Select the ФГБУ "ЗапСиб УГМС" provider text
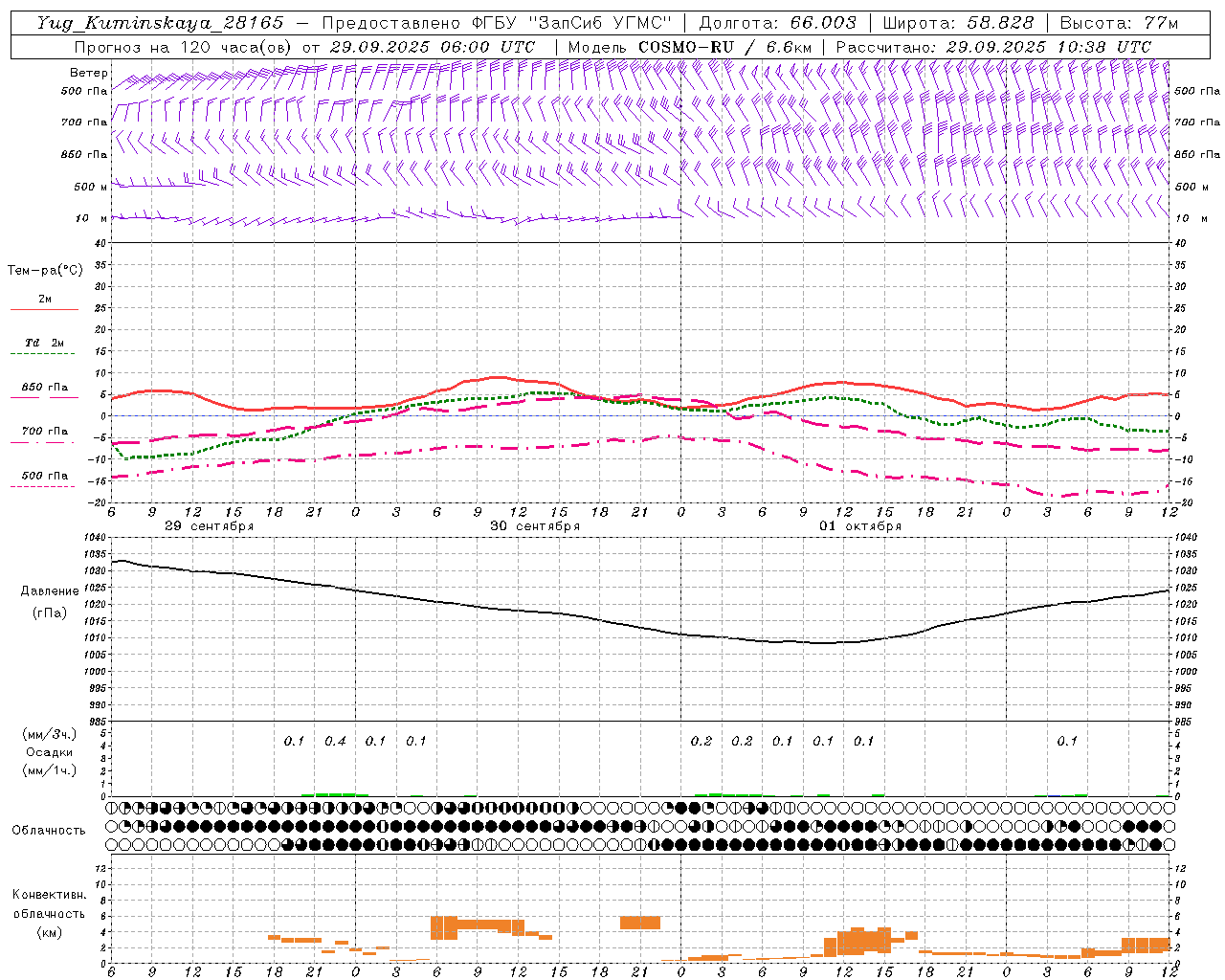 (x=572, y=23)
